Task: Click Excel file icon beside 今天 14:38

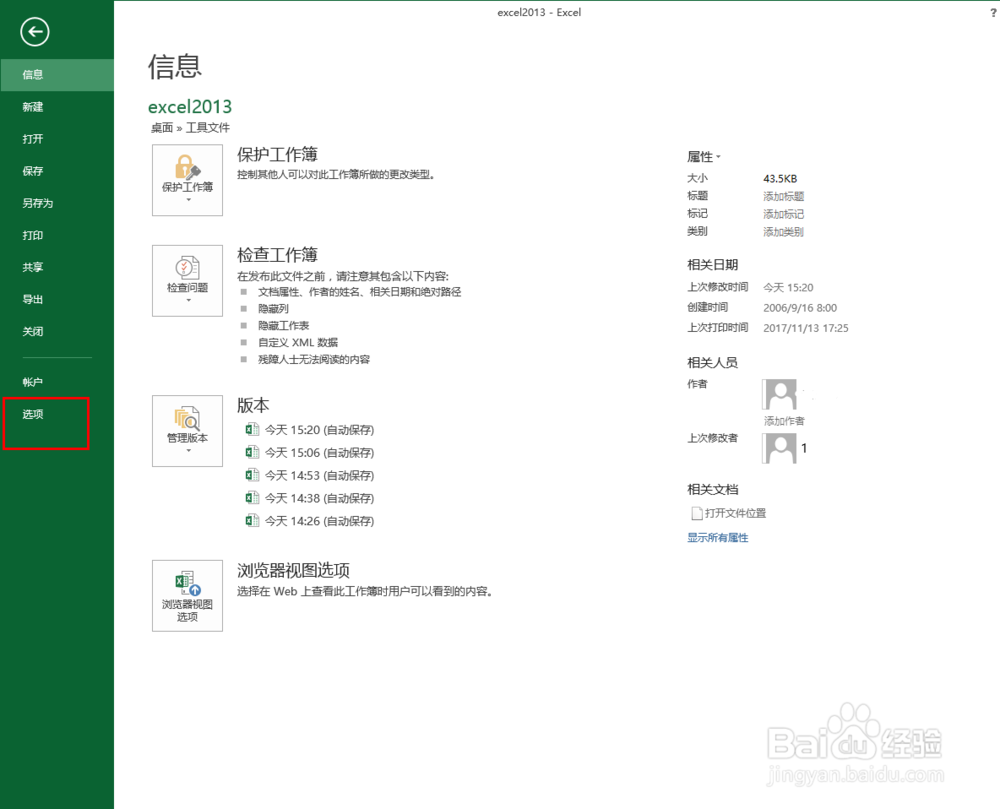Action: coord(252,497)
